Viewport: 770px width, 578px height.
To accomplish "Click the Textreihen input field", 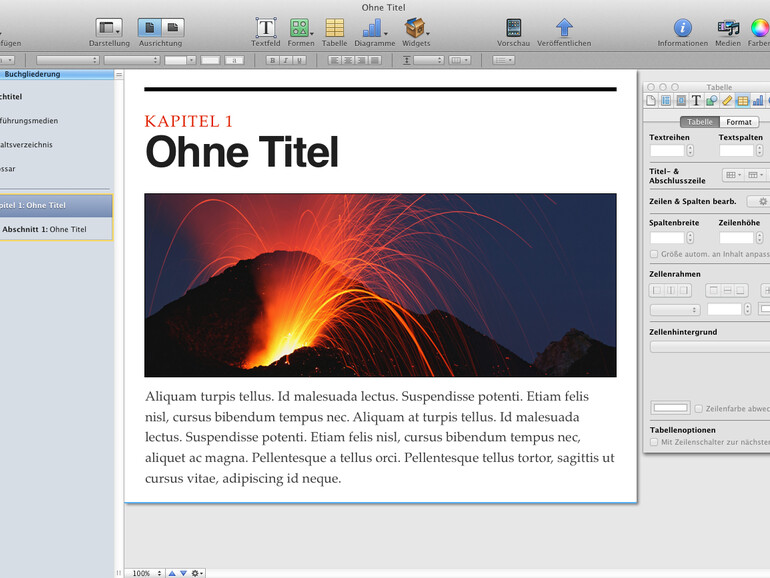I will point(667,150).
